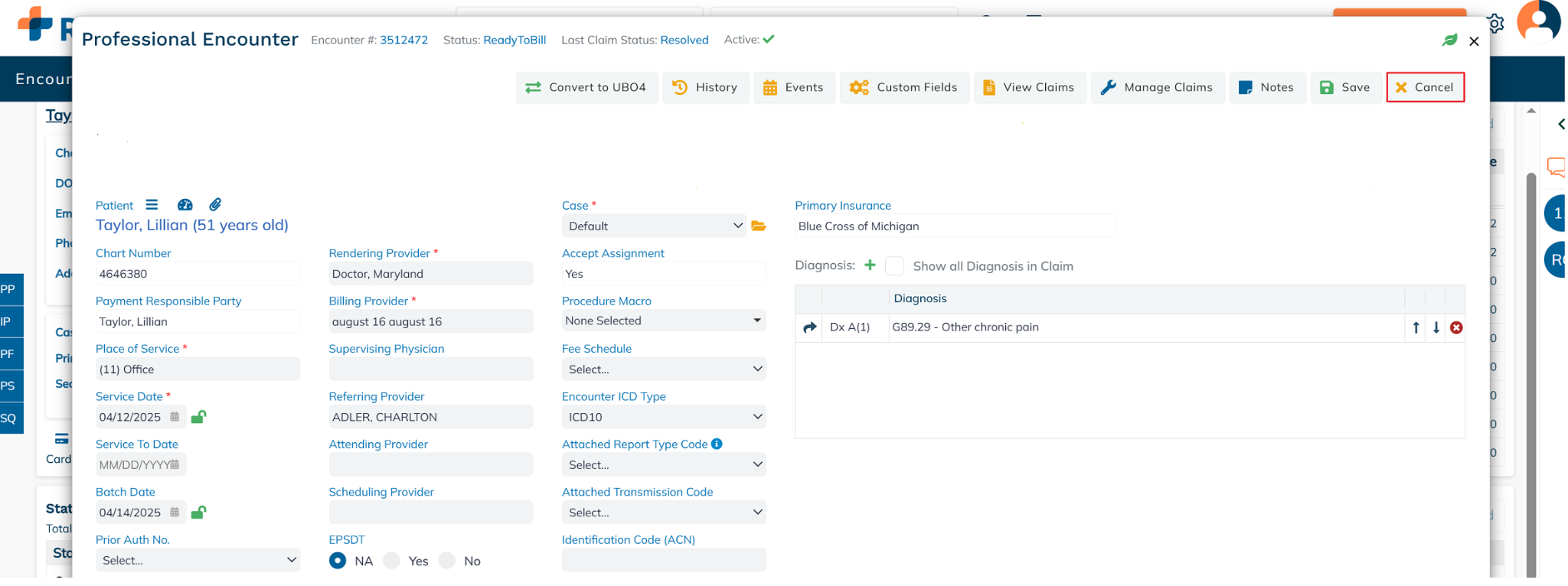Click the Identification Code (ACN) field

663,560
